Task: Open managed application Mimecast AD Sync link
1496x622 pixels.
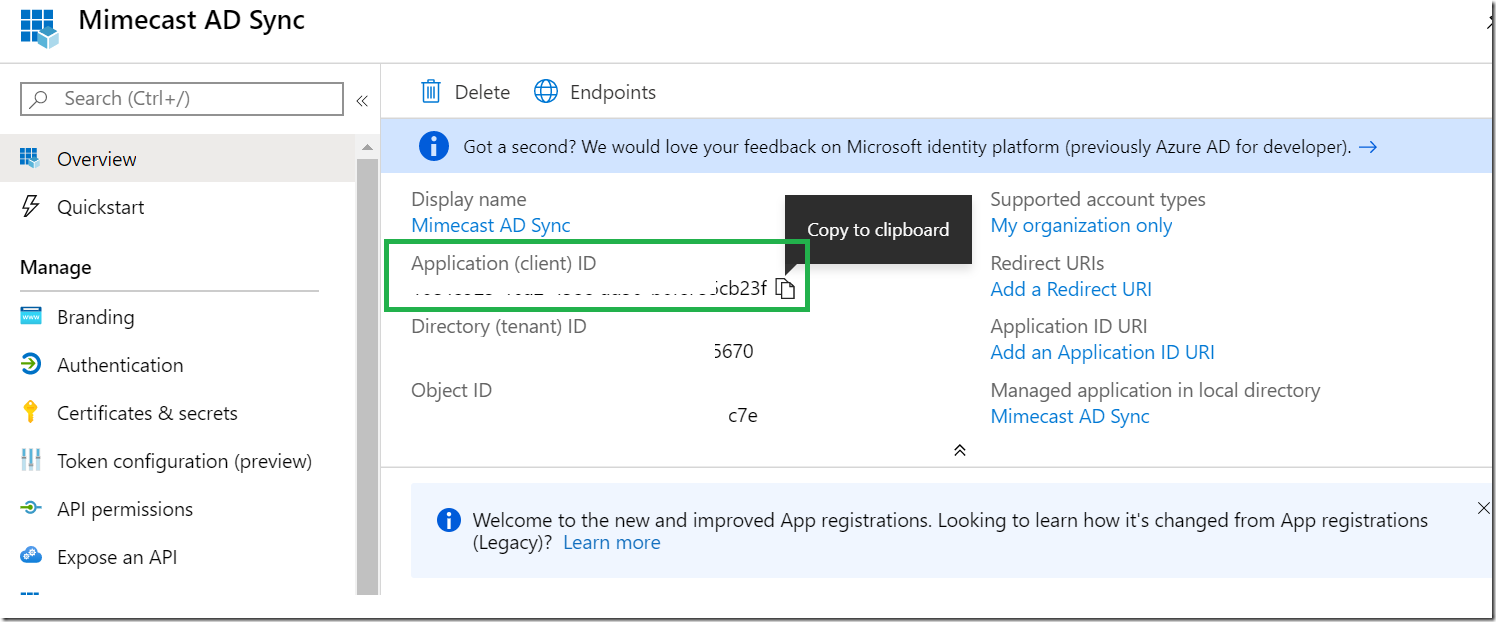Action: tap(1070, 416)
